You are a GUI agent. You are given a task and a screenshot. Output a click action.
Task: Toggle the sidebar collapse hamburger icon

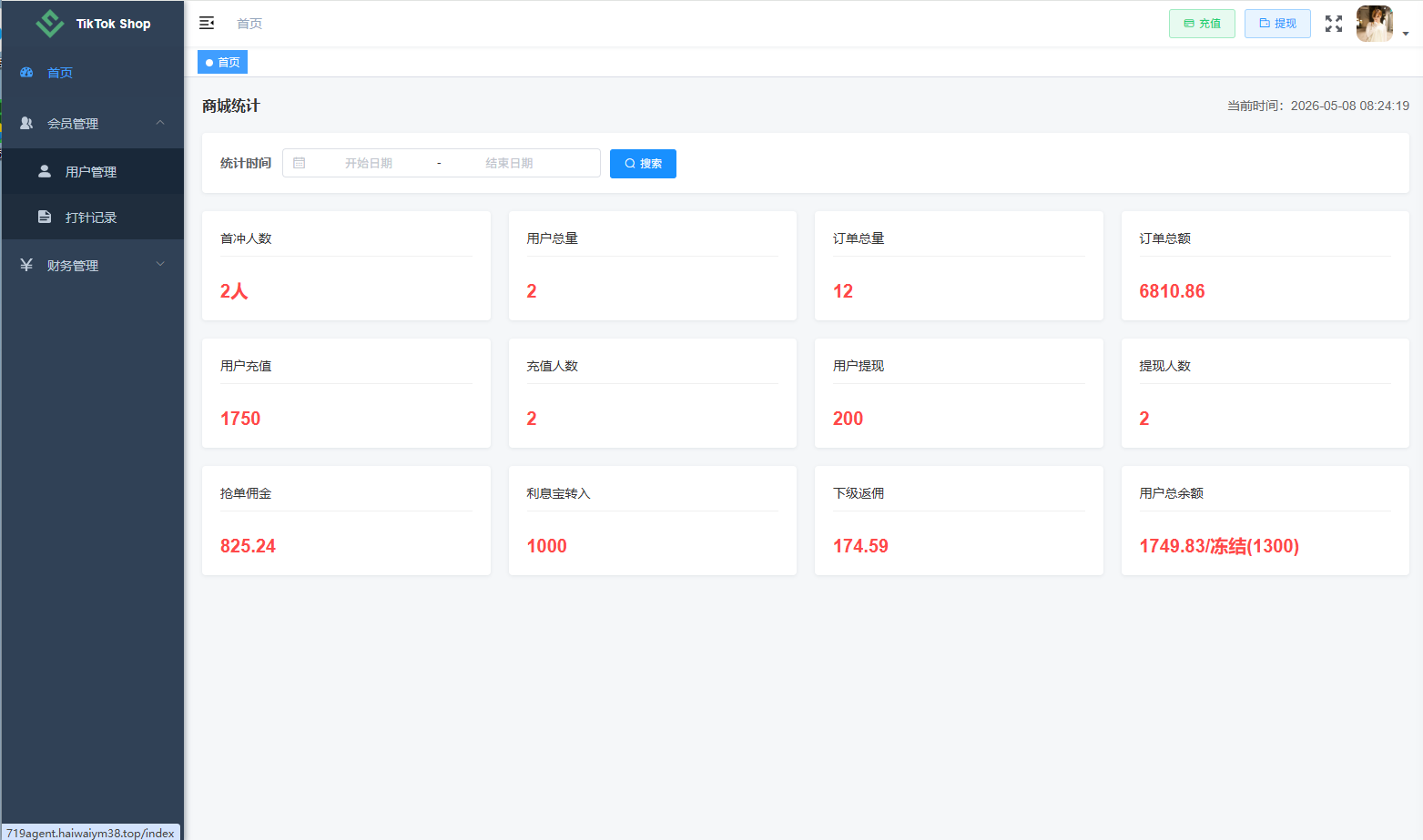tap(207, 23)
